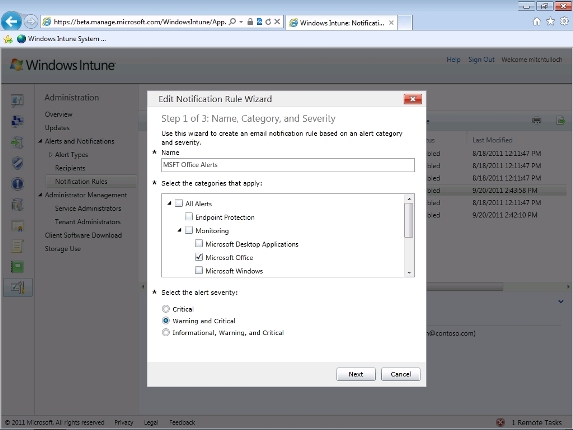Screen dimensions: 573x430
Task: Open the Computers workspace sidebar icon
Action: pyautogui.click(x=17, y=121)
